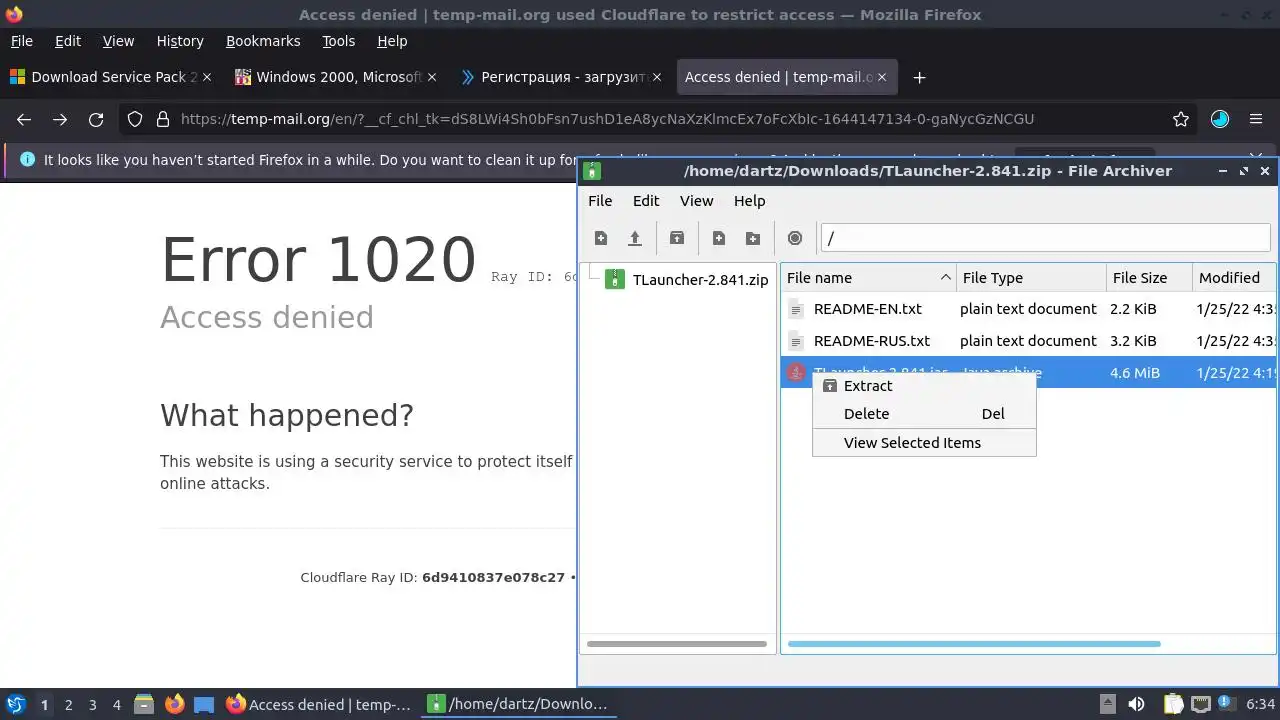The image size is (1280, 720).
Task: Activate the File Archiver taskbar button
Action: 519,704
